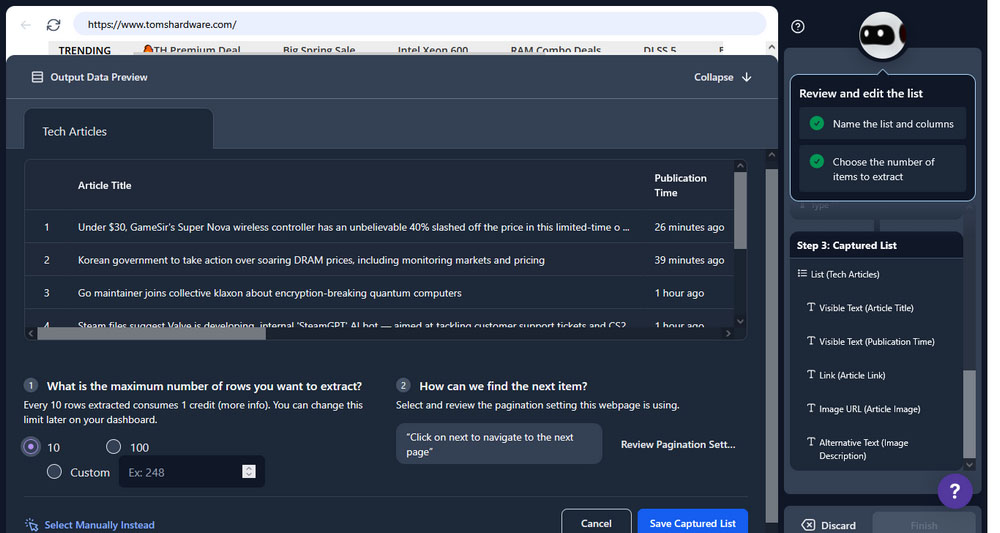
Task: Click the Finish button
Action: (924, 524)
